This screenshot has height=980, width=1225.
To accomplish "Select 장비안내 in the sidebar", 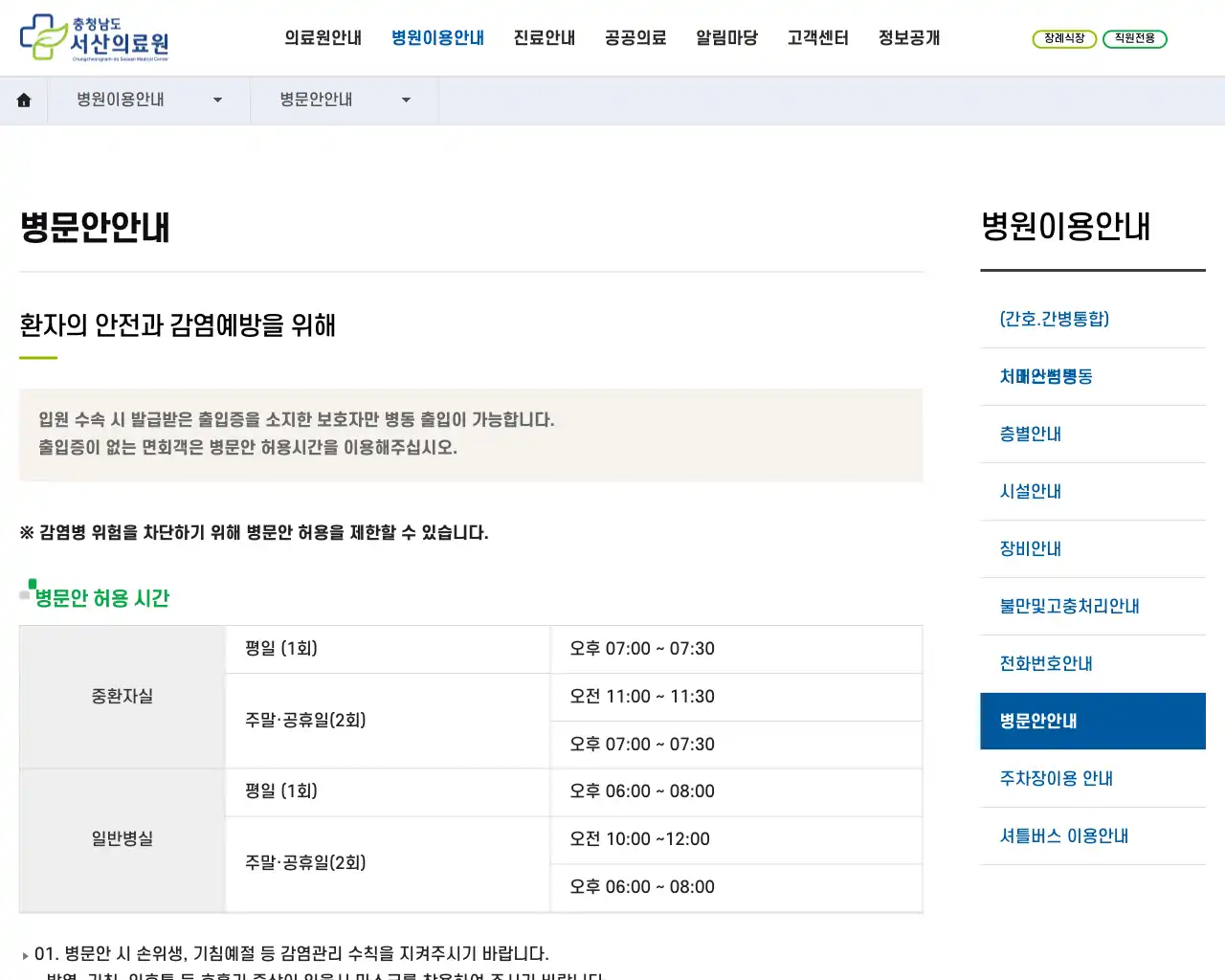I will tap(1093, 548).
